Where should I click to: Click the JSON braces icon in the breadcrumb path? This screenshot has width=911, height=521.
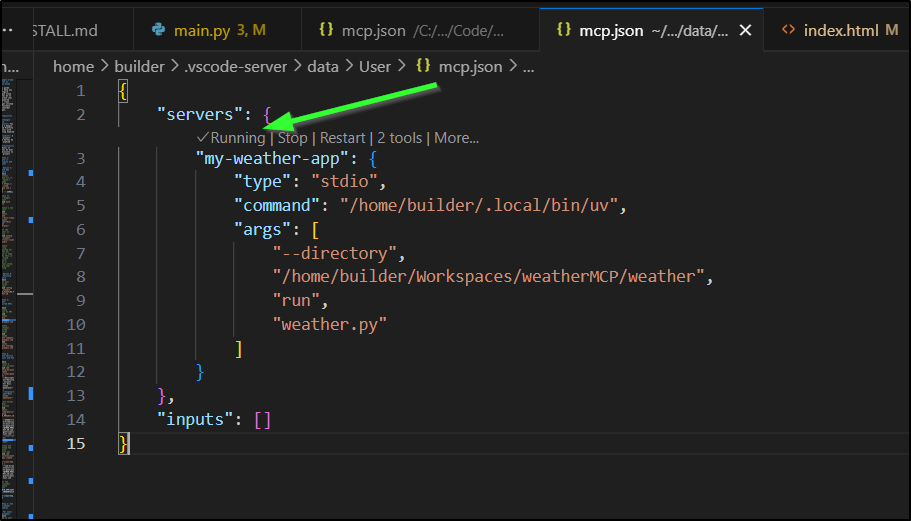423,67
